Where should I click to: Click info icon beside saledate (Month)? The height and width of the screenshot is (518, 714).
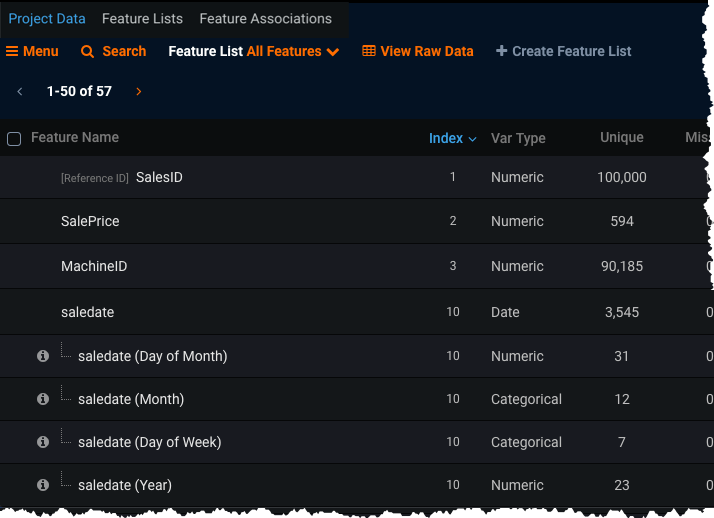[43, 399]
